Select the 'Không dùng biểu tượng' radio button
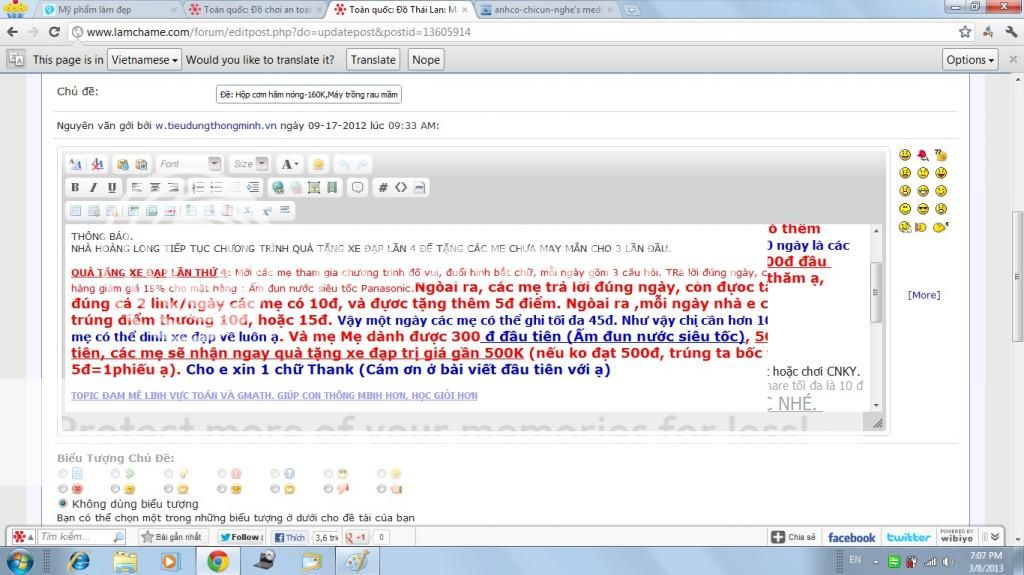This screenshot has height=575, width=1024. [63, 504]
